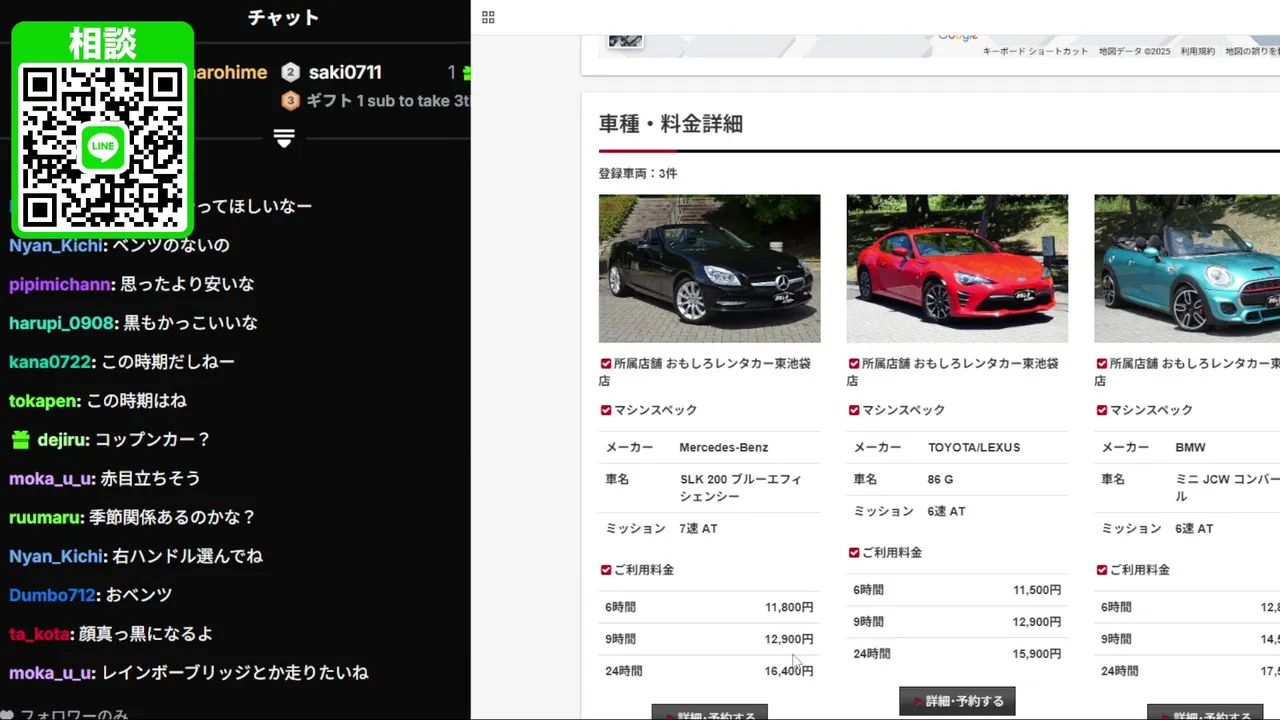This screenshot has height=720, width=1280.
Task: Click username tokapen in chat
Action: (43, 401)
